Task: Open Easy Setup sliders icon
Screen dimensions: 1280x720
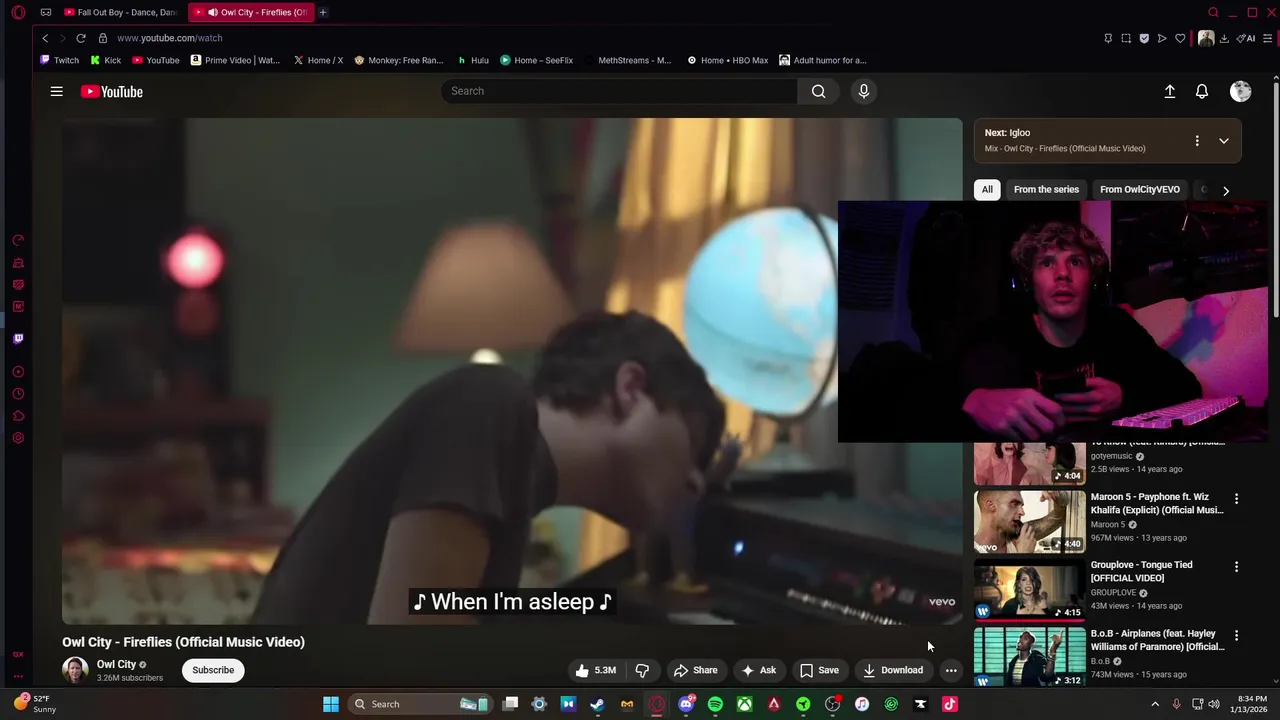Action: 1268,38
